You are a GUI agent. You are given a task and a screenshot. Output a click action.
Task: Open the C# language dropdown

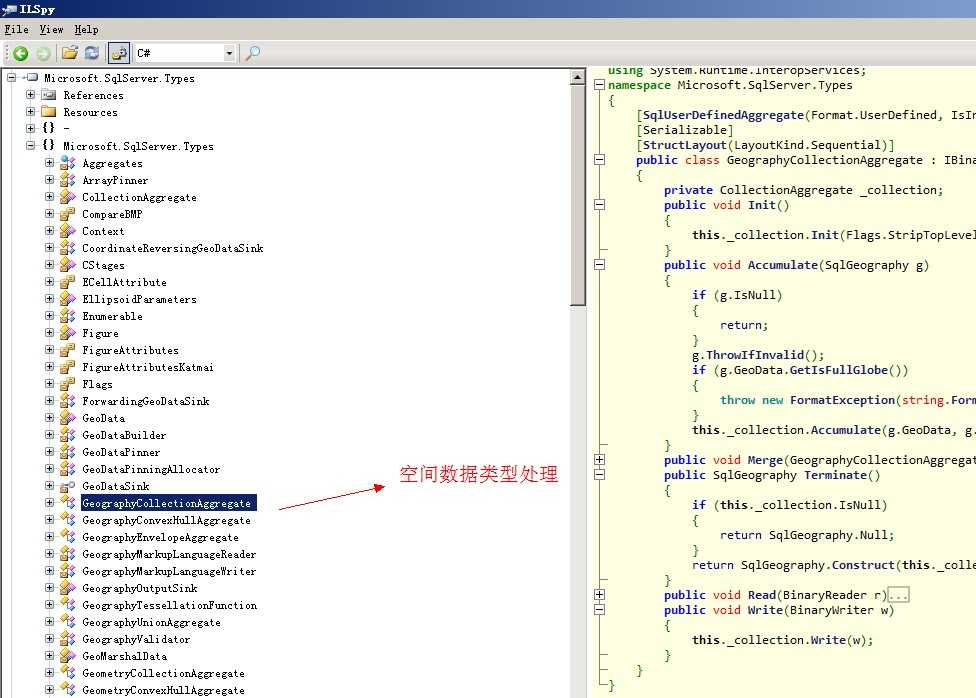(x=229, y=54)
